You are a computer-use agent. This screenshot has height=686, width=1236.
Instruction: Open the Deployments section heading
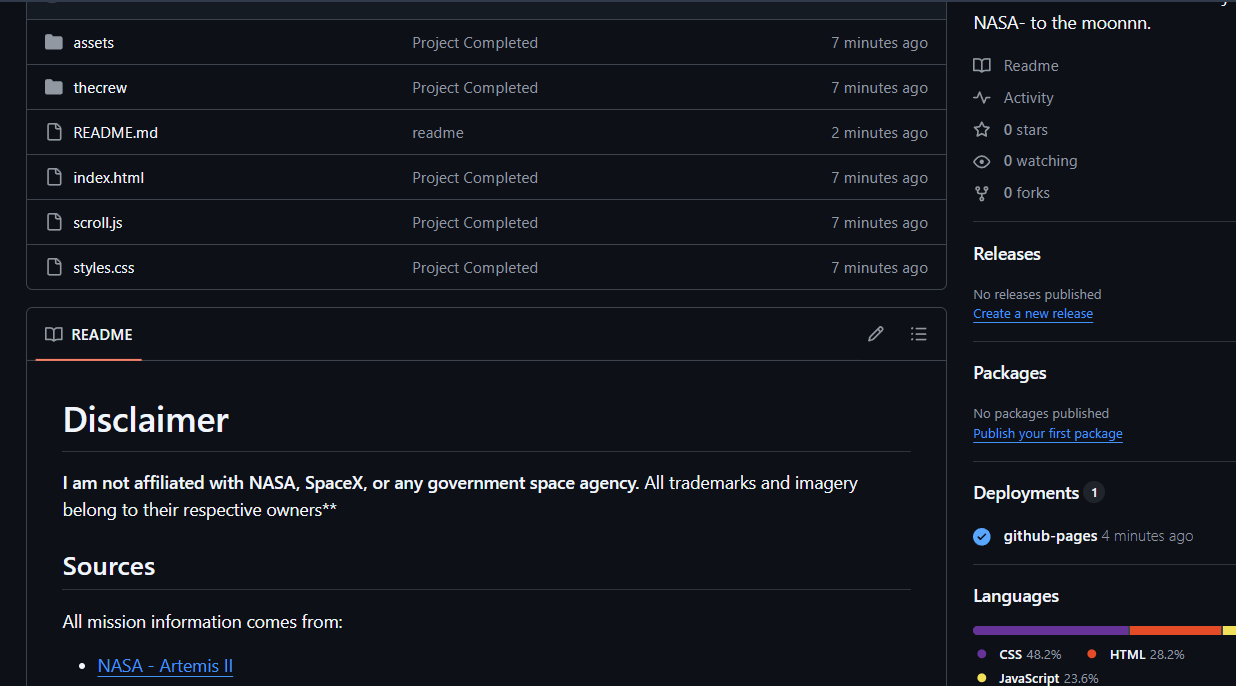(x=1026, y=493)
